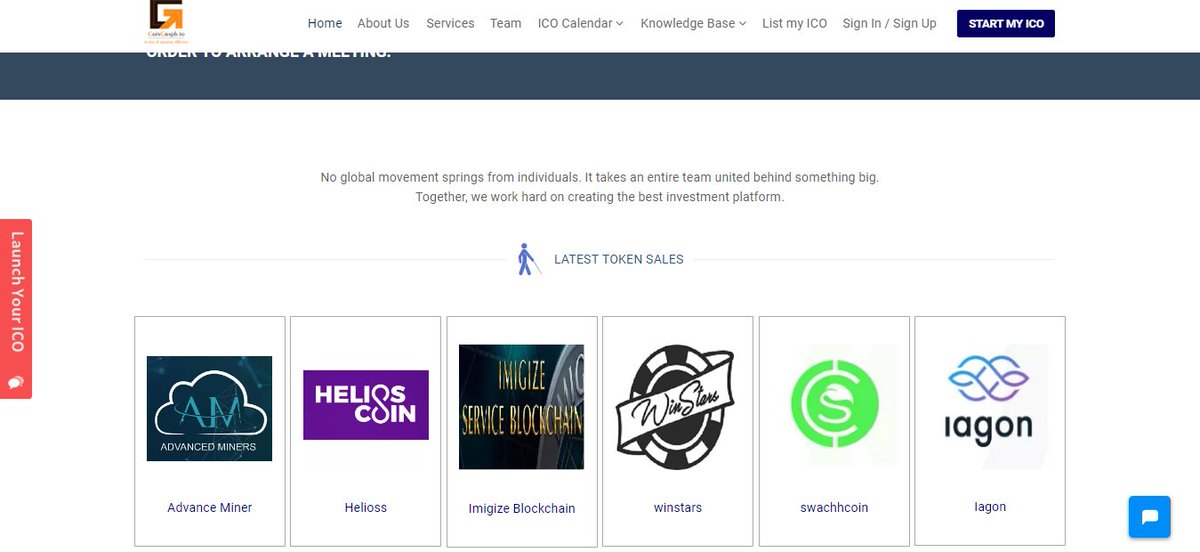The height and width of the screenshot is (552, 1200).
Task: Click the Imigize Blockchain title link
Action: (x=522, y=508)
